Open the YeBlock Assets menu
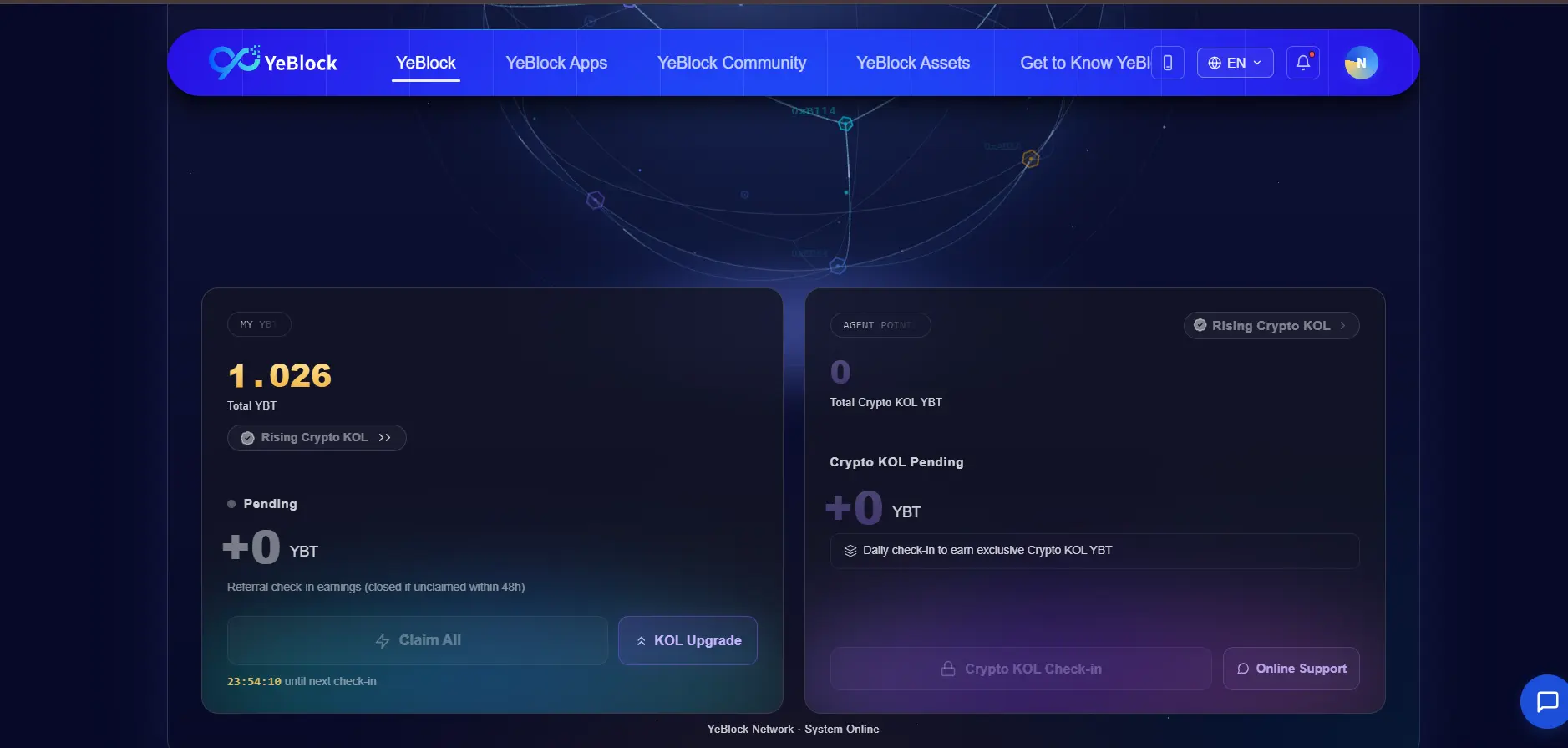 pyautogui.click(x=913, y=63)
